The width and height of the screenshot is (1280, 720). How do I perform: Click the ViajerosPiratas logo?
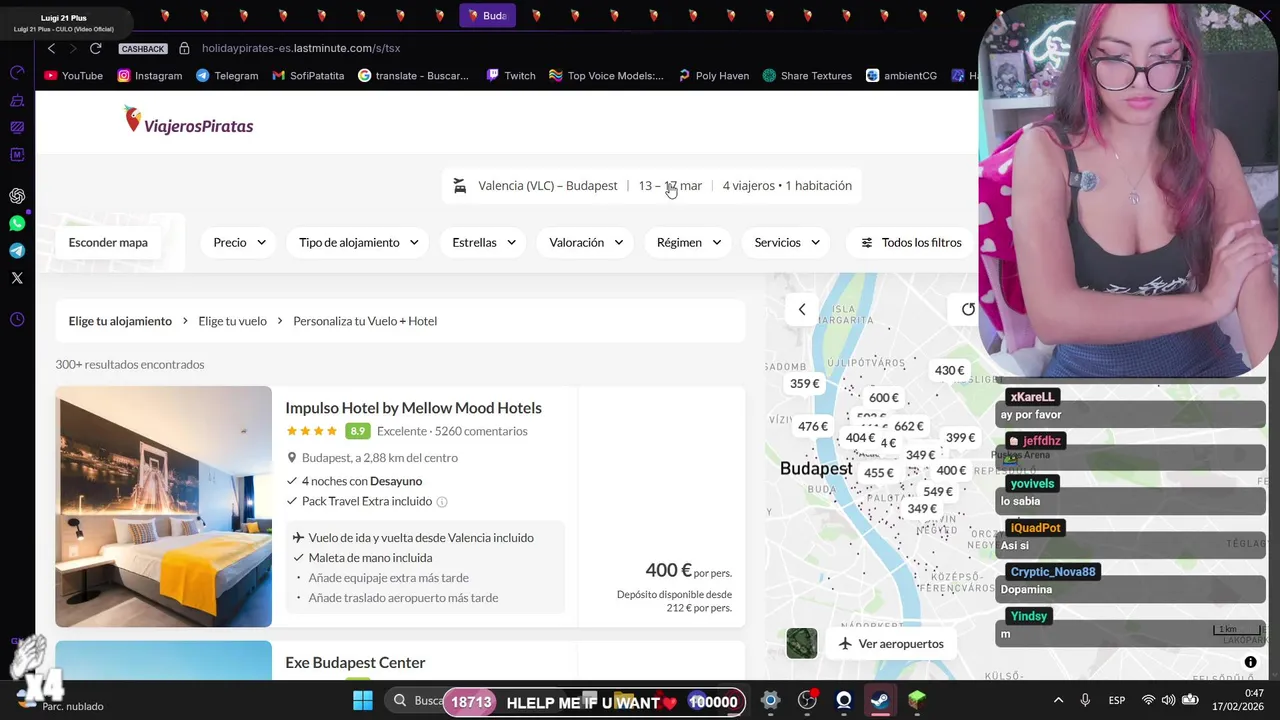pyautogui.click(x=188, y=121)
